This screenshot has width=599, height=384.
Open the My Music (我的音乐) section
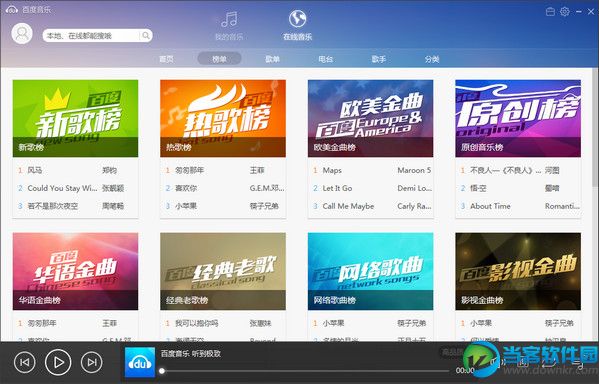229,25
